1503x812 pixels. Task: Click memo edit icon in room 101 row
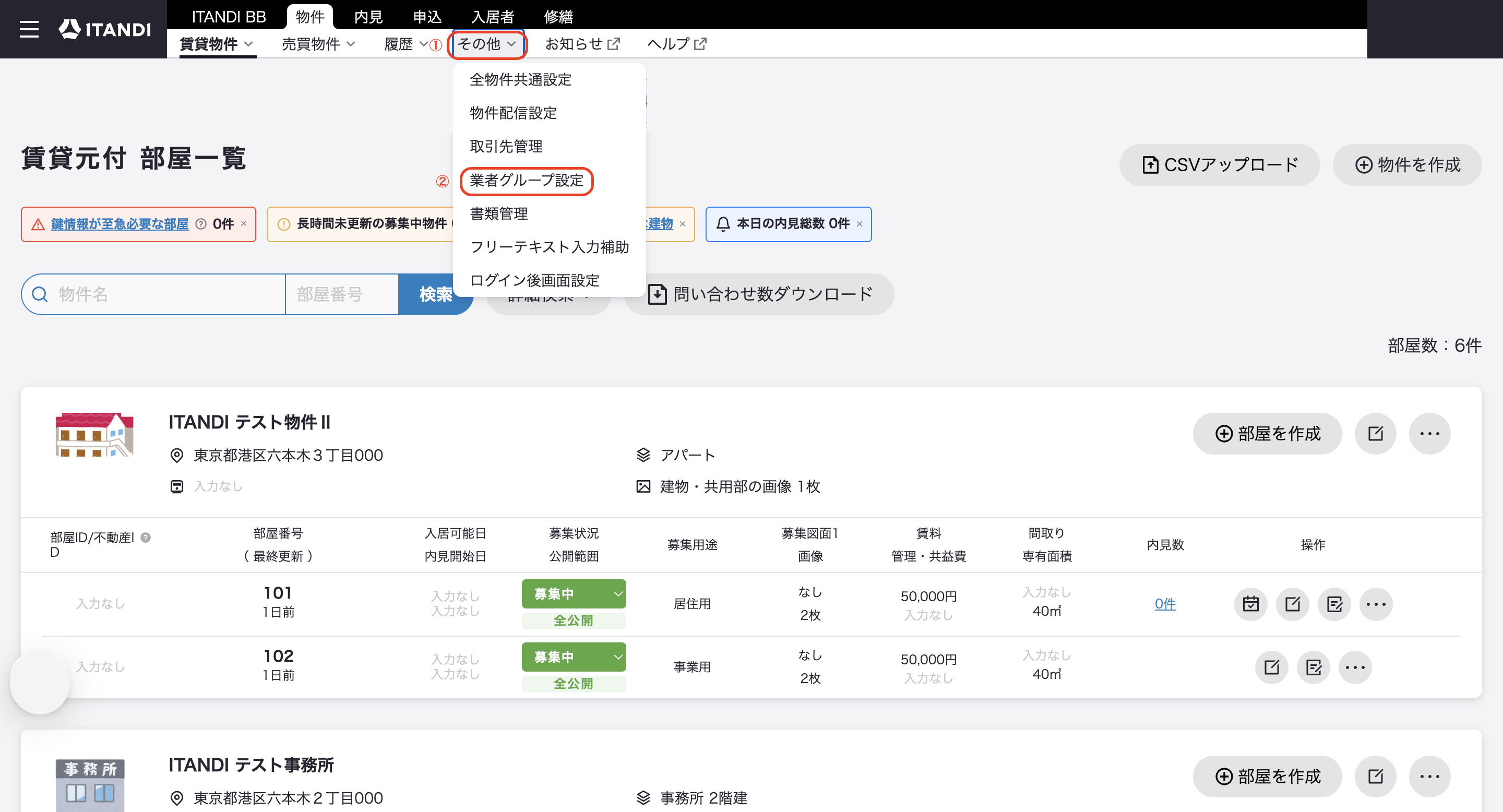pos(1334,604)
